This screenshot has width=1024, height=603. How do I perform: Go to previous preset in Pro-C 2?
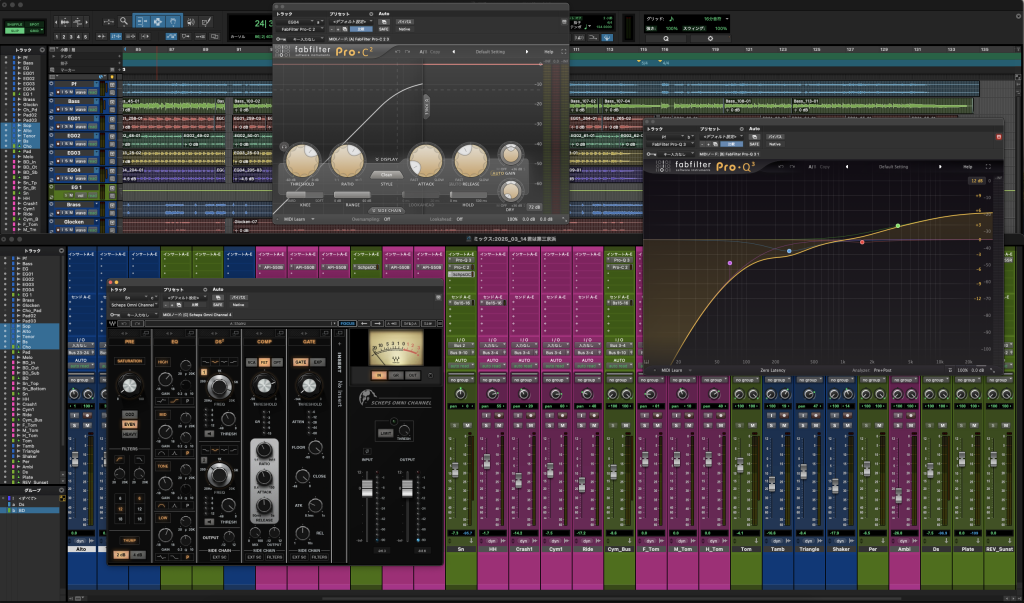pyautogui.click(x=453, y=52)
